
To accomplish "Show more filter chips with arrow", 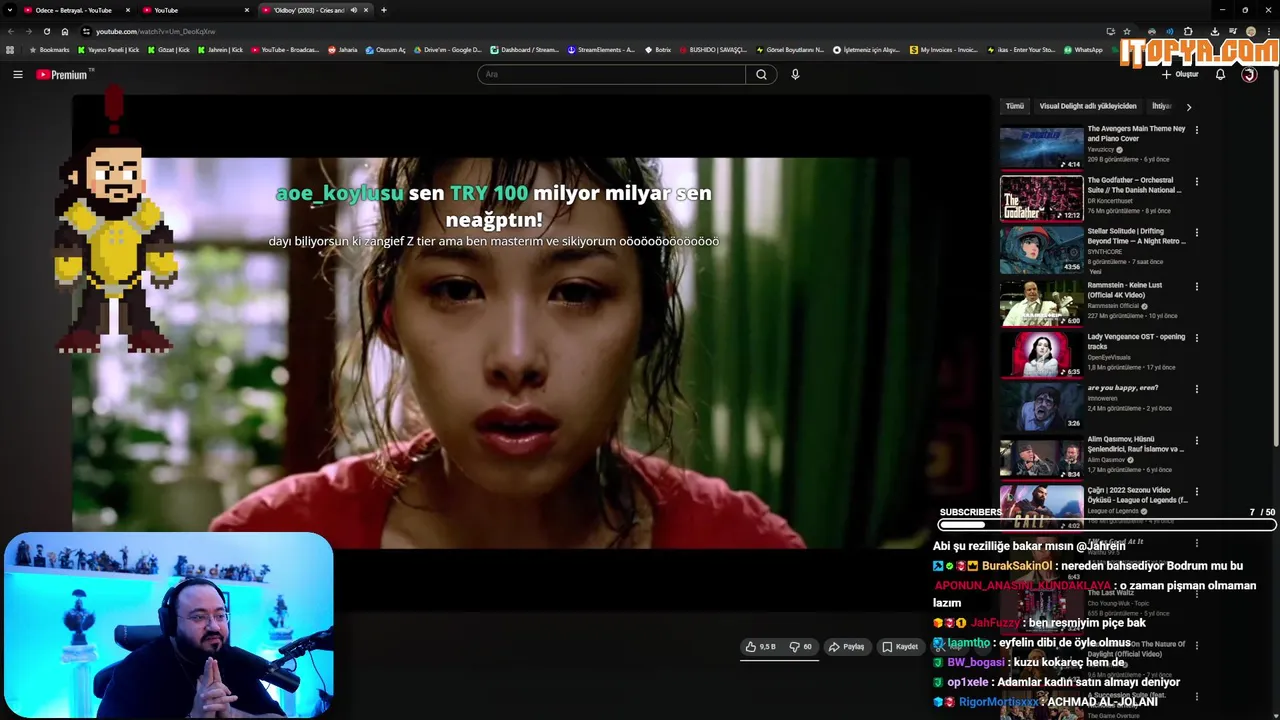I will 1188,106.
